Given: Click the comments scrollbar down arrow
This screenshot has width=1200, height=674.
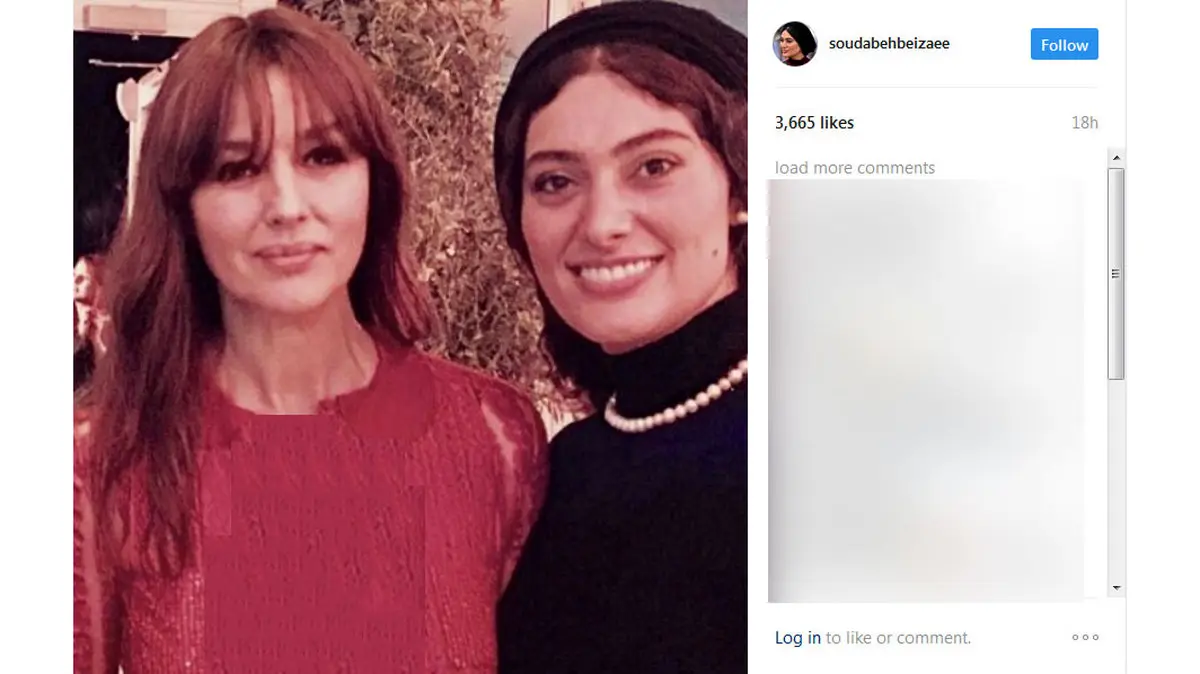Looking at the screenshot, I should point(1117,588).
